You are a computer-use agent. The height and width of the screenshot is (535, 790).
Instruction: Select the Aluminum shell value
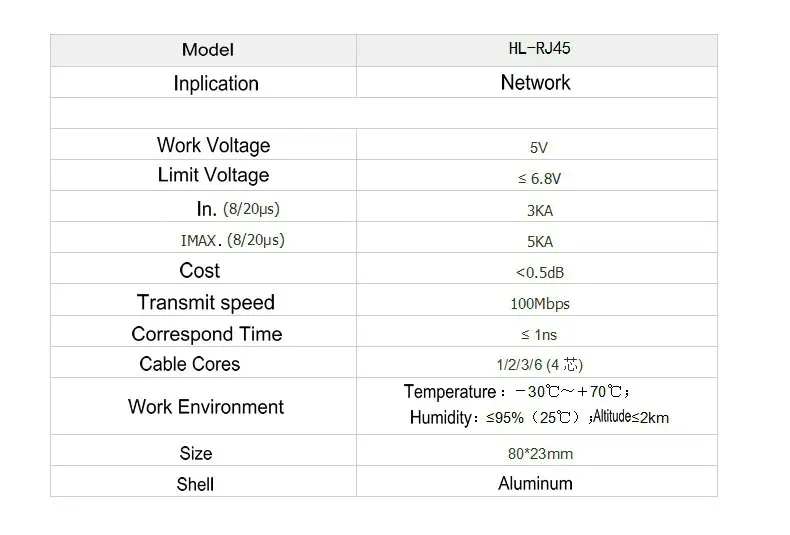(x=535, y=483)
